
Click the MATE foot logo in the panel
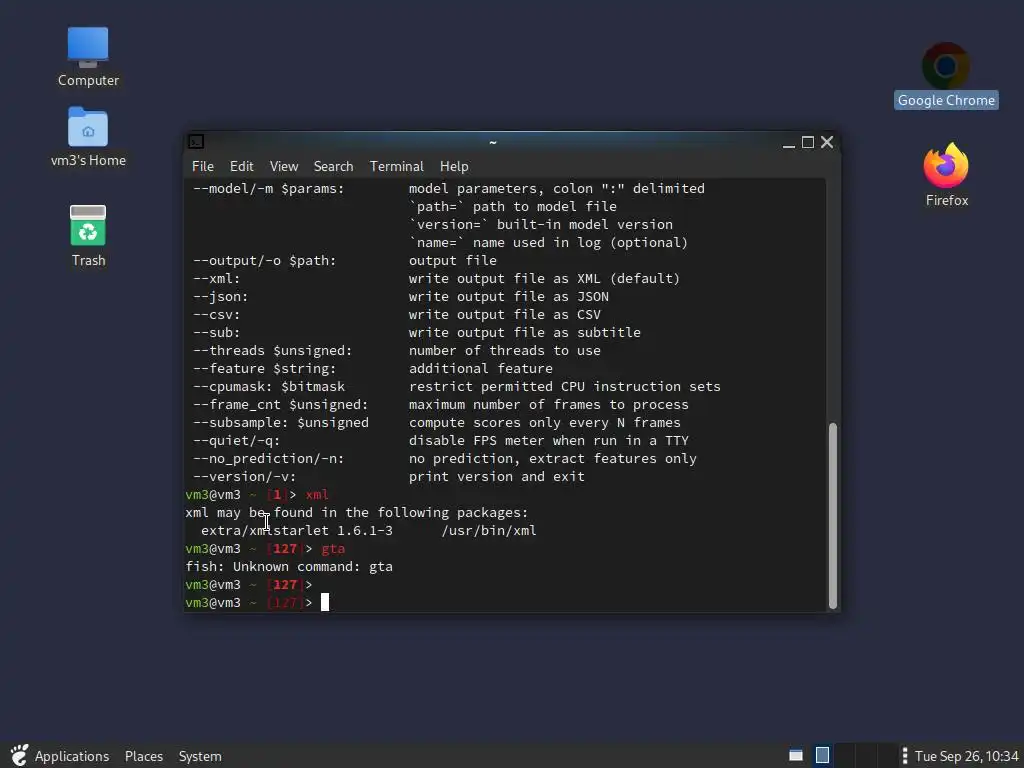click(x=19, y=756)
